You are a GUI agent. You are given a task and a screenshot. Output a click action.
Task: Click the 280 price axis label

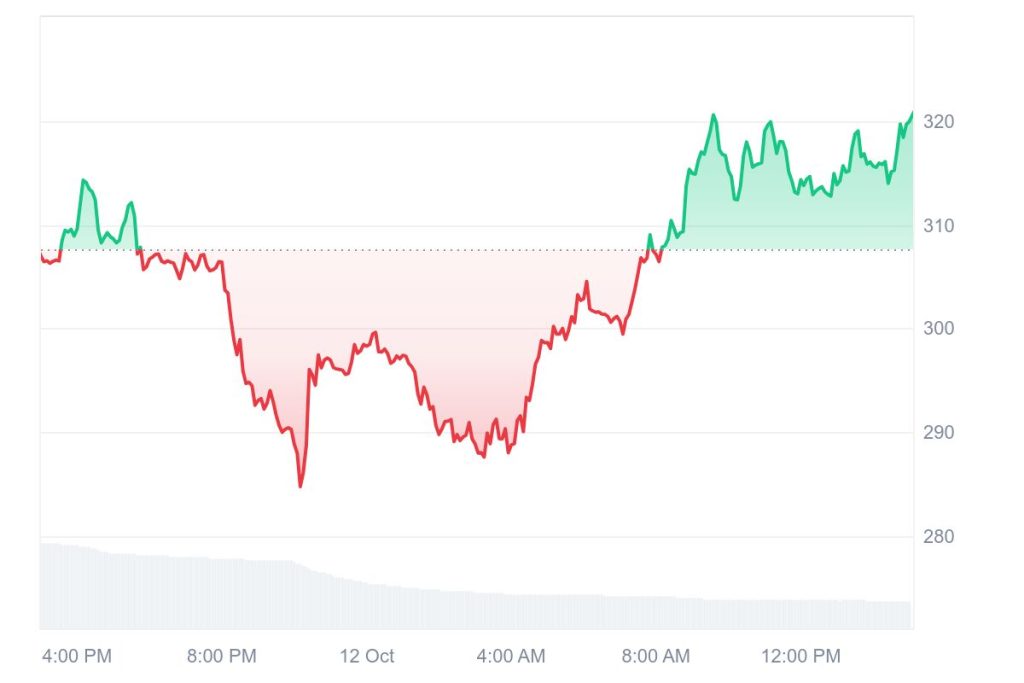(x=938, y=537)
